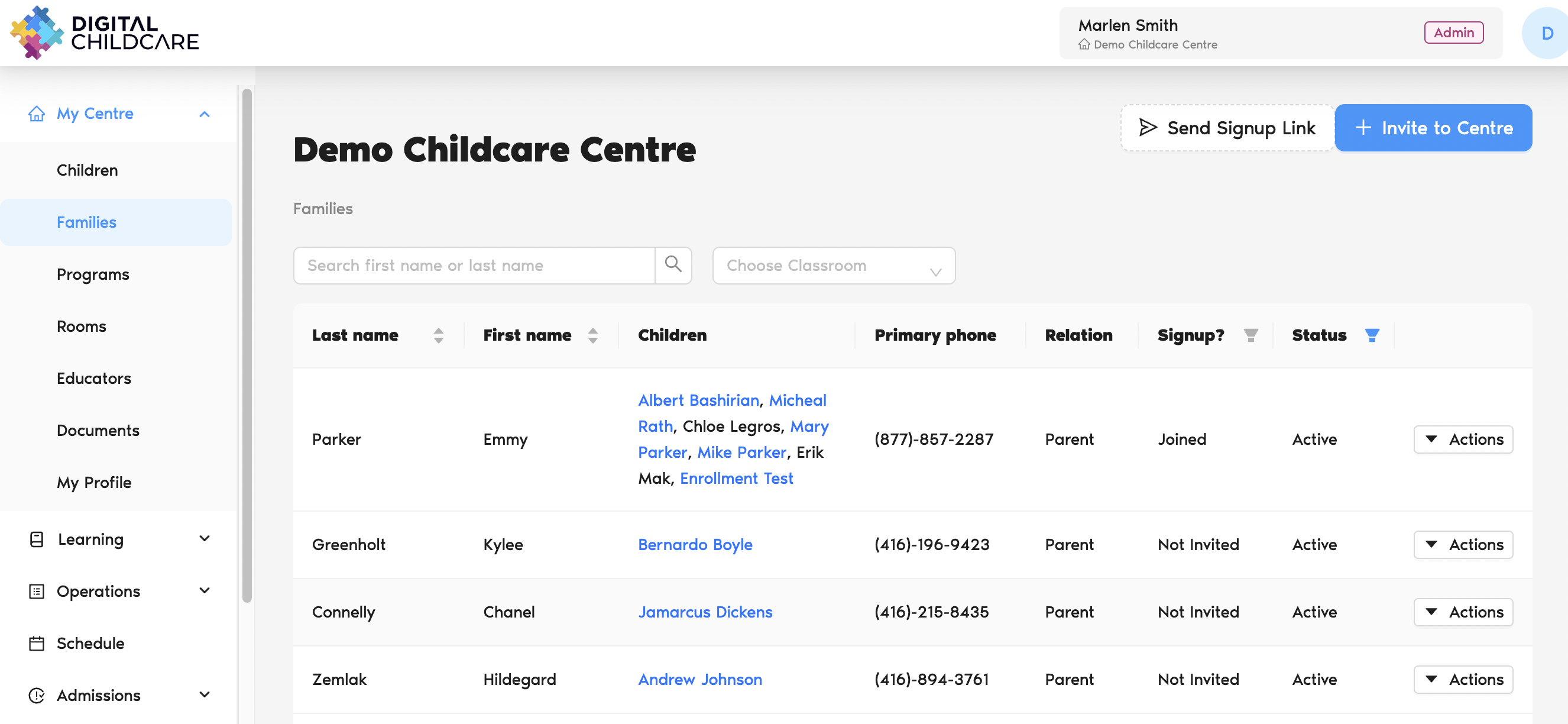Viewport: 1568px width, 724px height.
Task: Go to Children in sidebar
Action: pos(87,170)
